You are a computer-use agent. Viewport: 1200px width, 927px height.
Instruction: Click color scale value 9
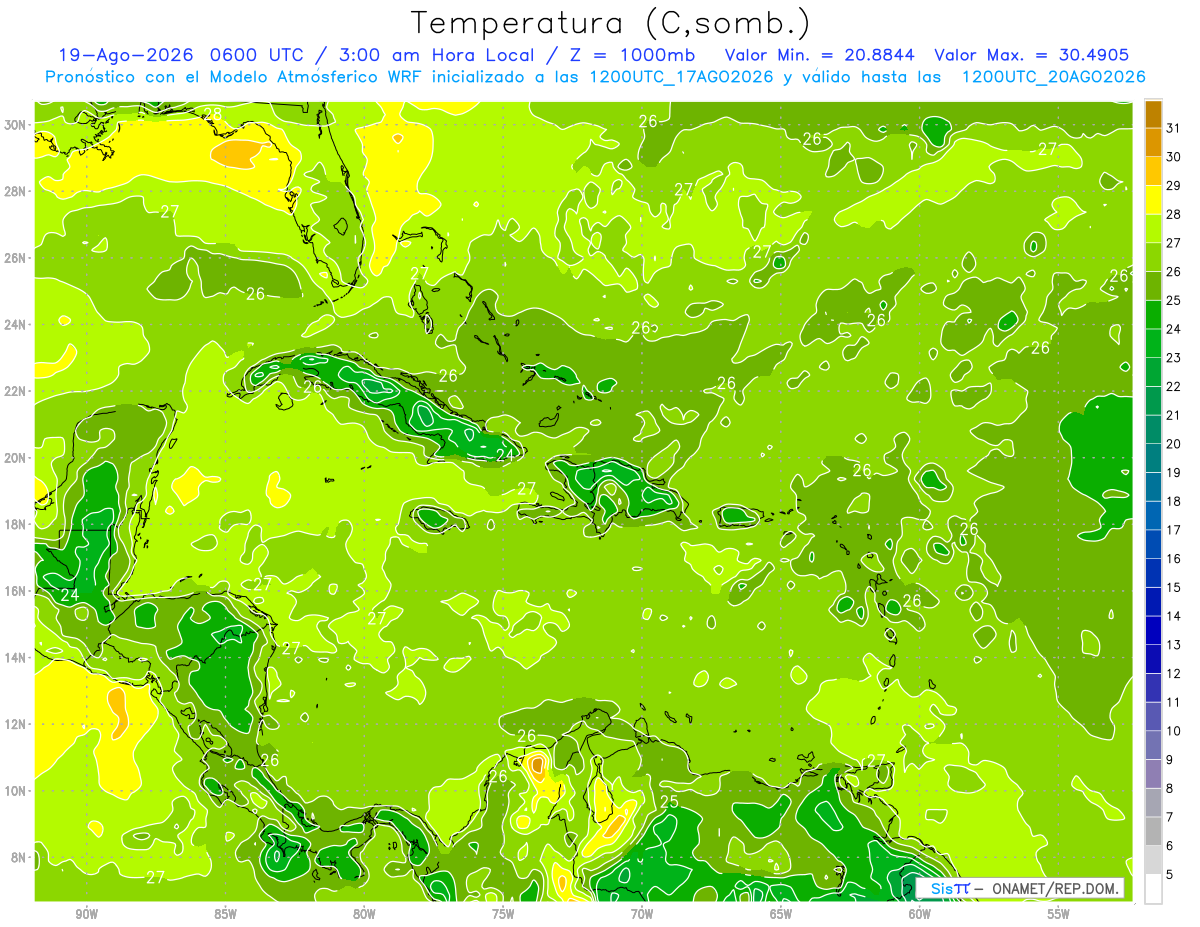tap(1170, 759)
